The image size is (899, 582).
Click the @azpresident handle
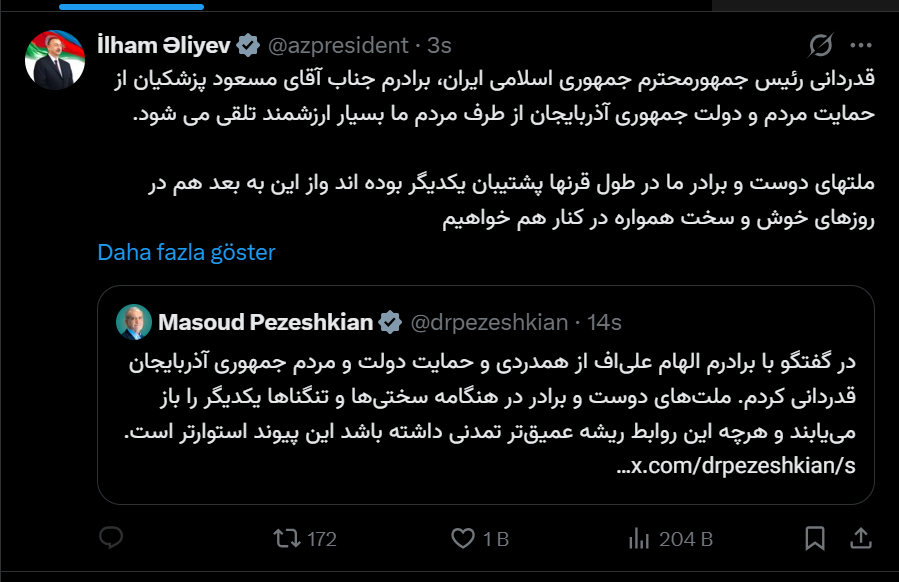340,45
